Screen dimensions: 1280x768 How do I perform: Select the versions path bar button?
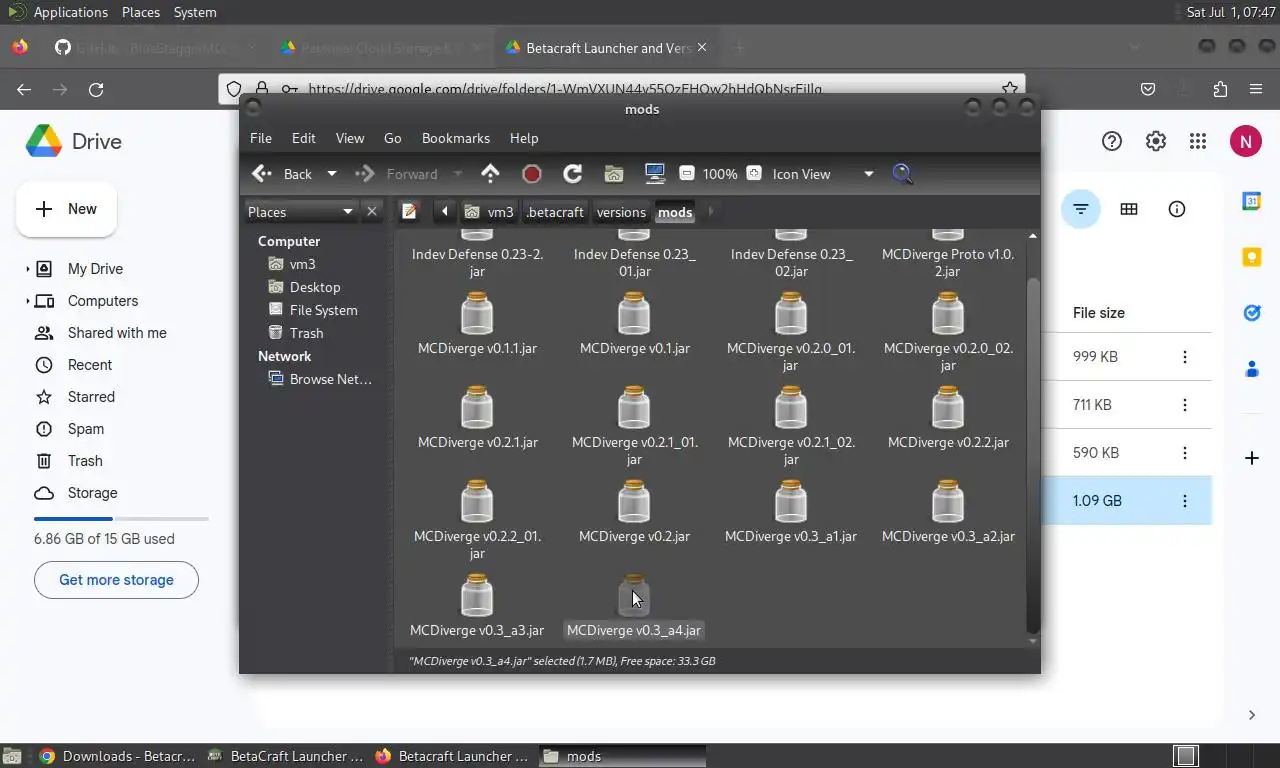click(621, 212)
